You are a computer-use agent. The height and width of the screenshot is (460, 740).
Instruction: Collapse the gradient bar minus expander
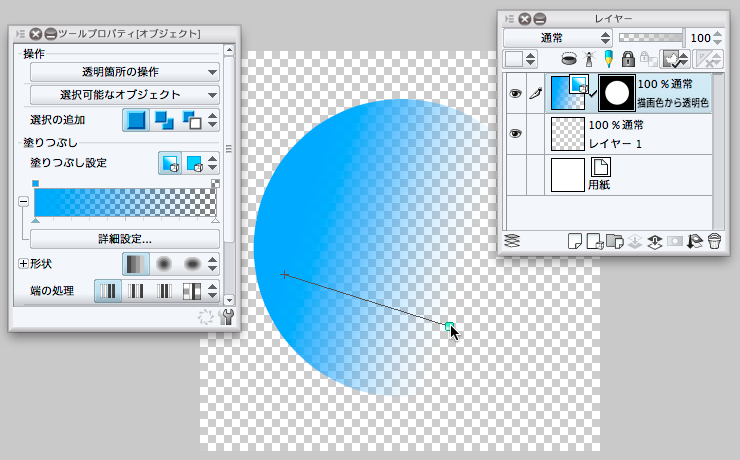23,201
